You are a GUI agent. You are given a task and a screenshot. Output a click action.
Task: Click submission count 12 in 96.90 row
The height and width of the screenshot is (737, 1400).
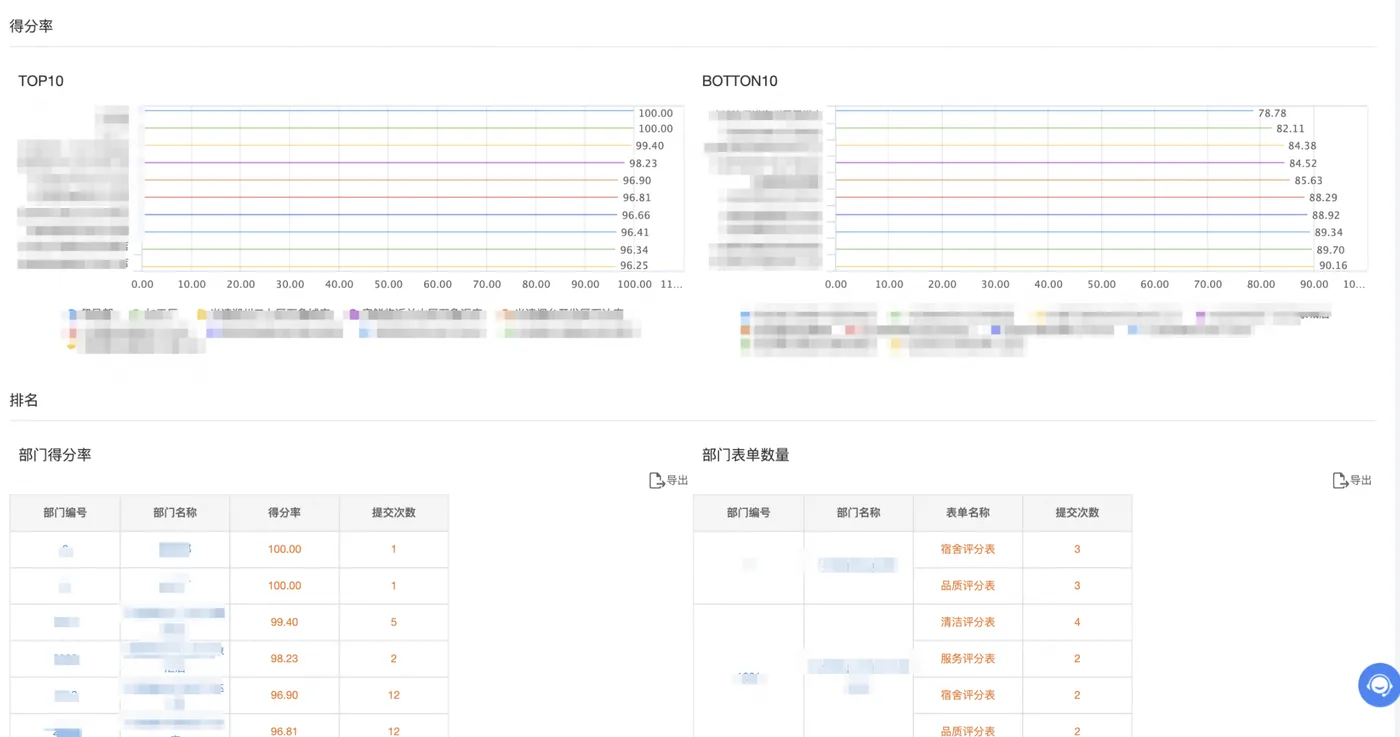click(x=394, y=695)
